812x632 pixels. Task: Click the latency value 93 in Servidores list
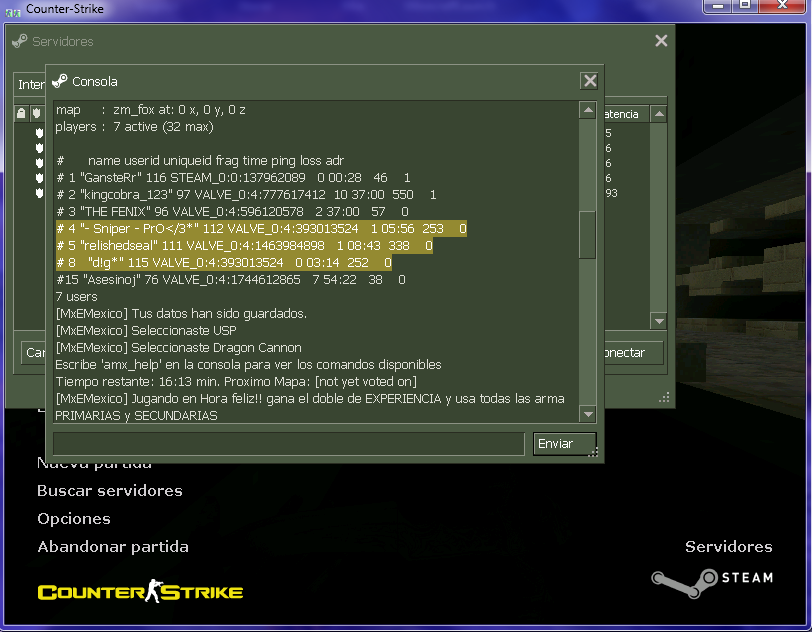[x=611, y=193]
